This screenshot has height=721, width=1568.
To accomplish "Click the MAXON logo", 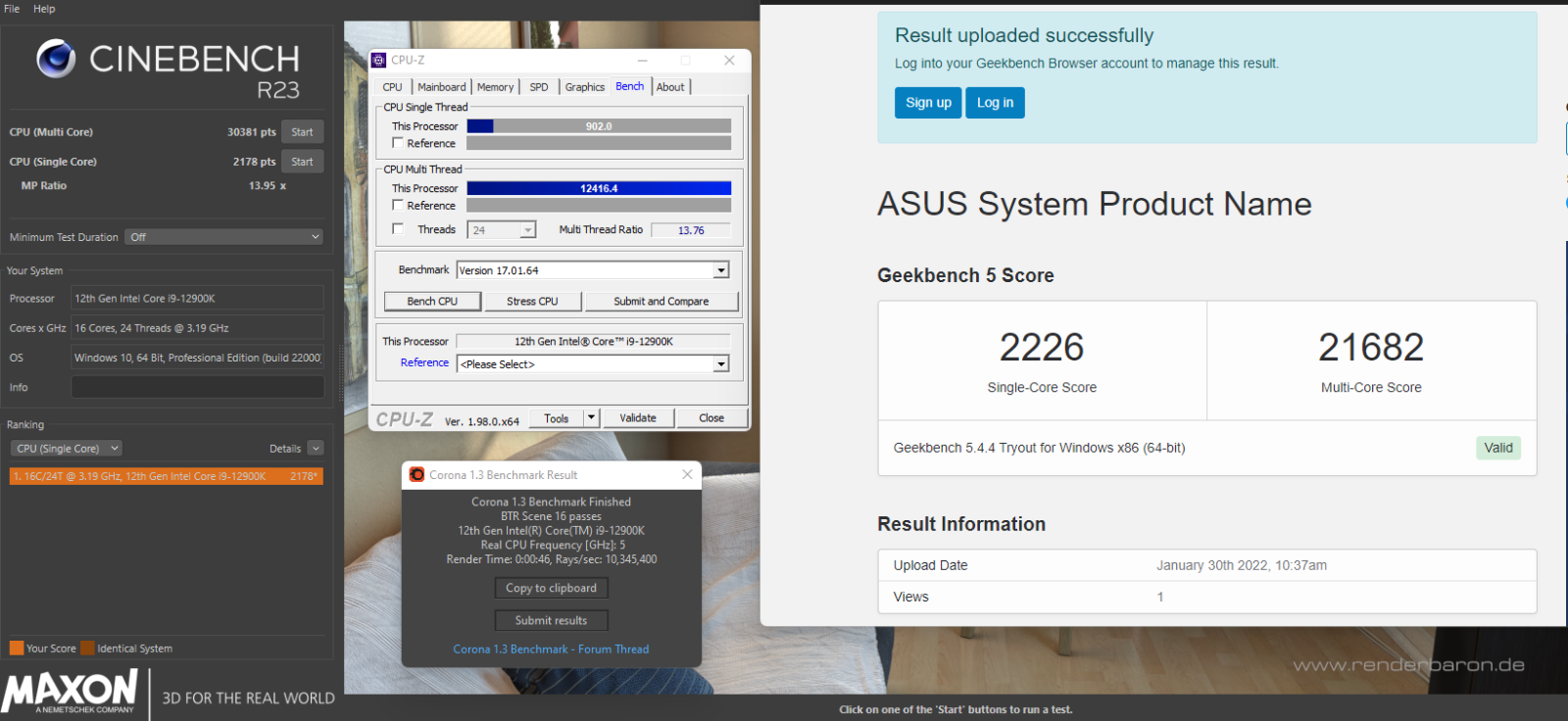I will tap(70, 692).
